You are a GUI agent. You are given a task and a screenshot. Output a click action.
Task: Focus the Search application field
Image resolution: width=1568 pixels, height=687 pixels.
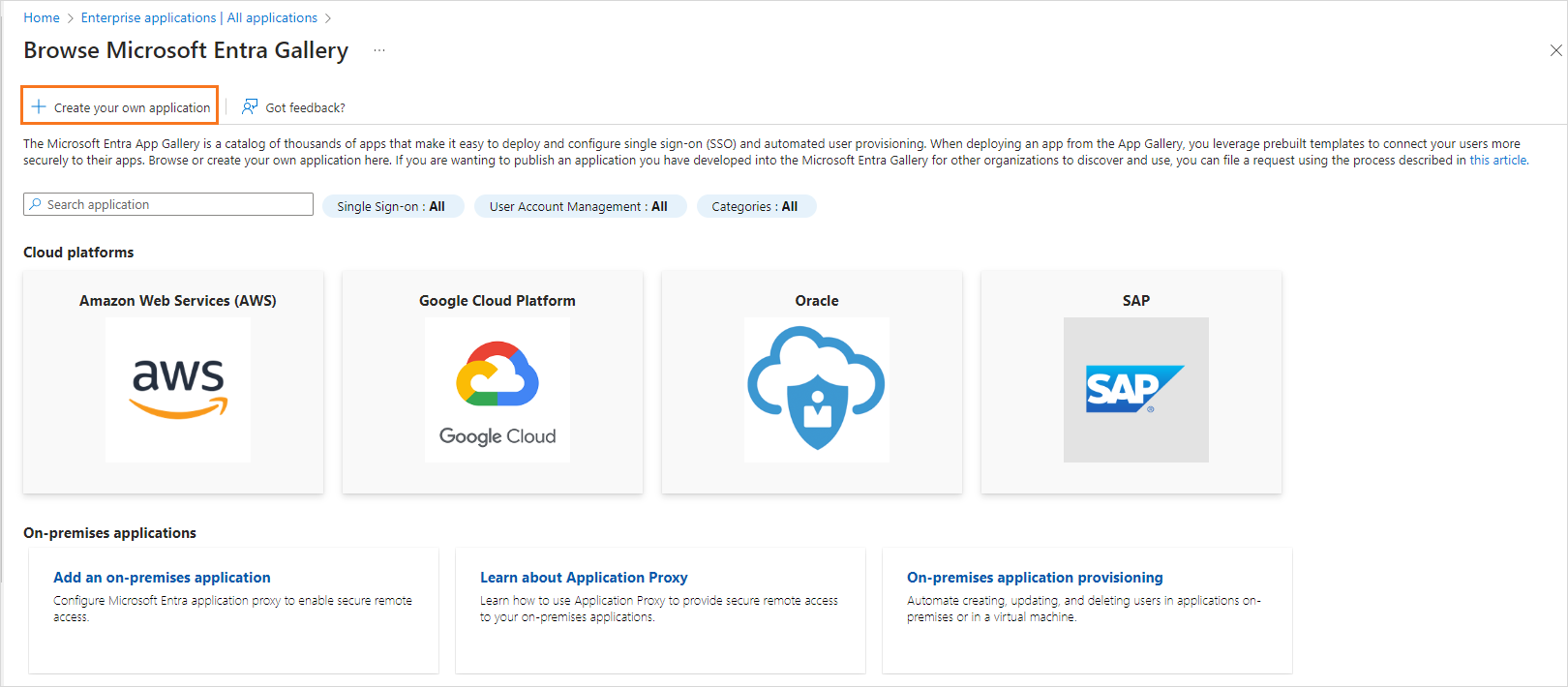click(168, 204)
